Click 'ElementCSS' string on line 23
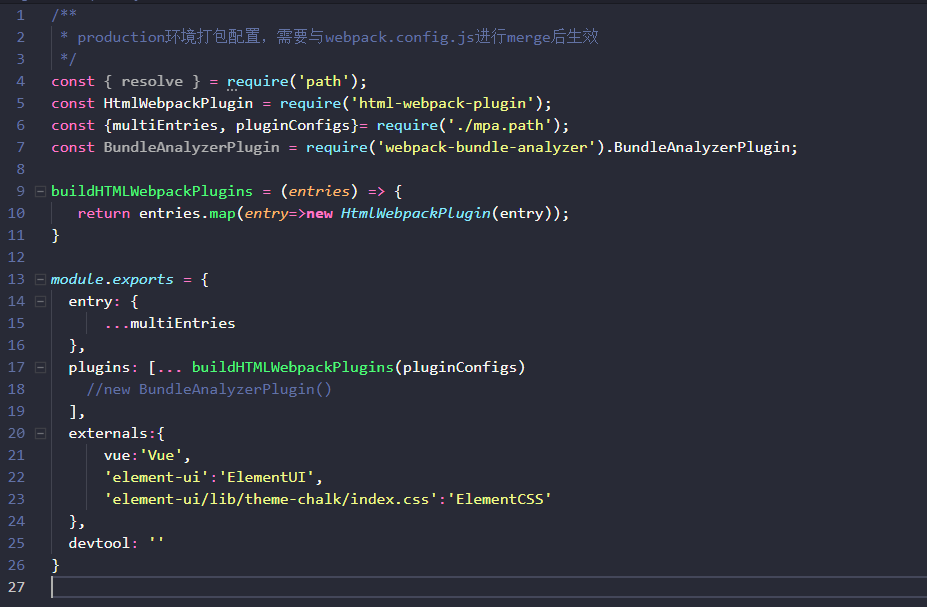Viewport: 927px width, 607px height. tap(500, 499)
